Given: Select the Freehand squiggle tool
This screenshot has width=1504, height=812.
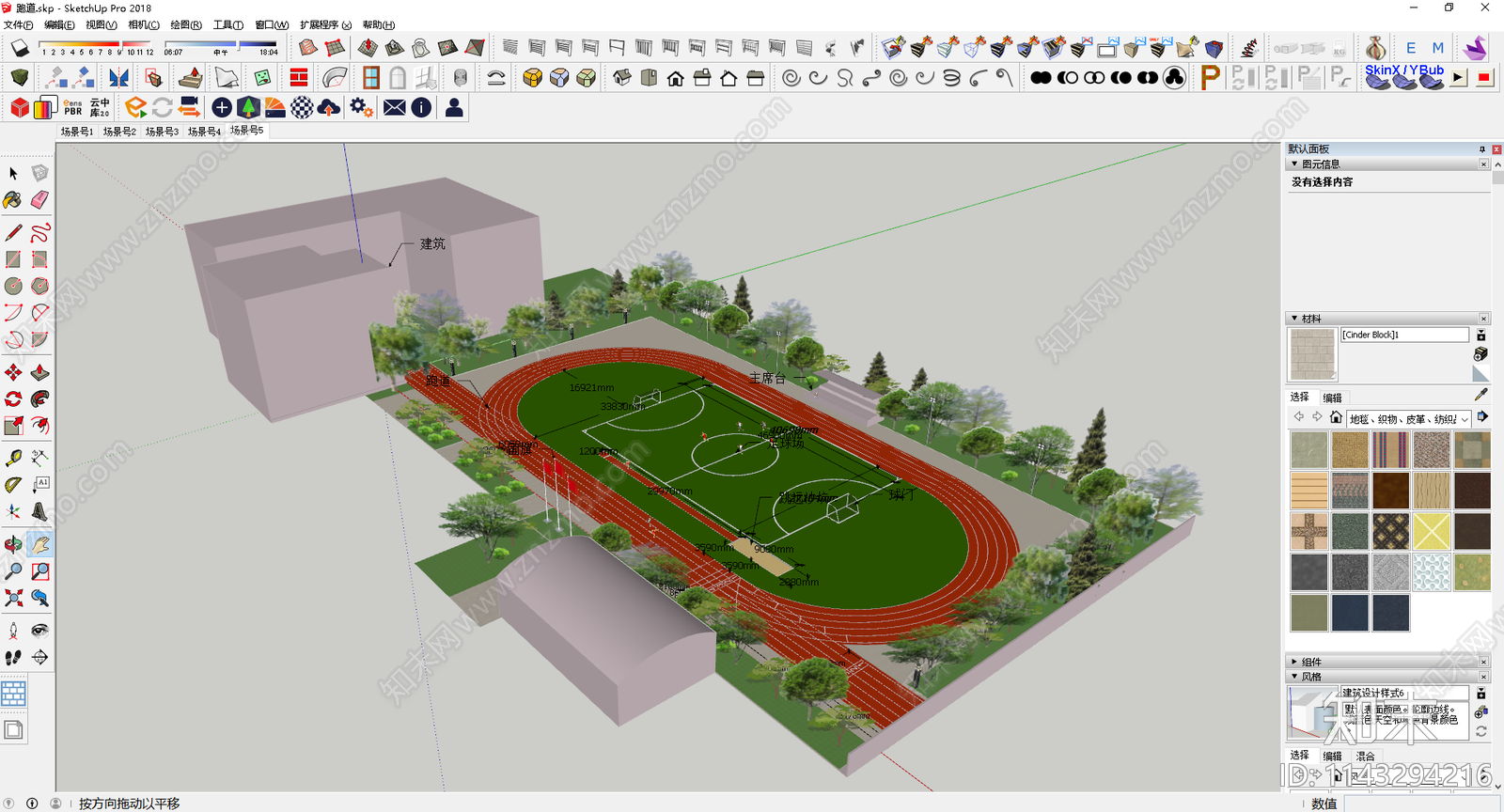Looking at the screenshot, I should point(39,232).
